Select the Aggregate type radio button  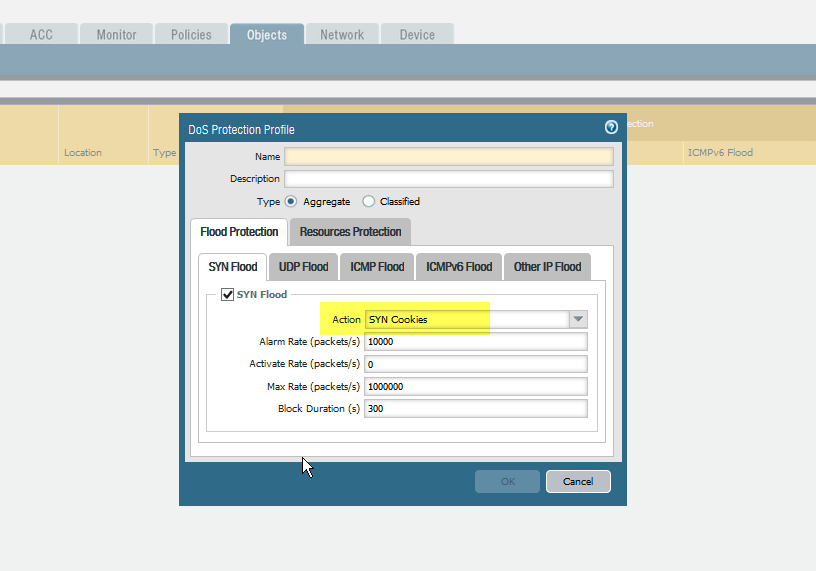click(x=291, y=201)
